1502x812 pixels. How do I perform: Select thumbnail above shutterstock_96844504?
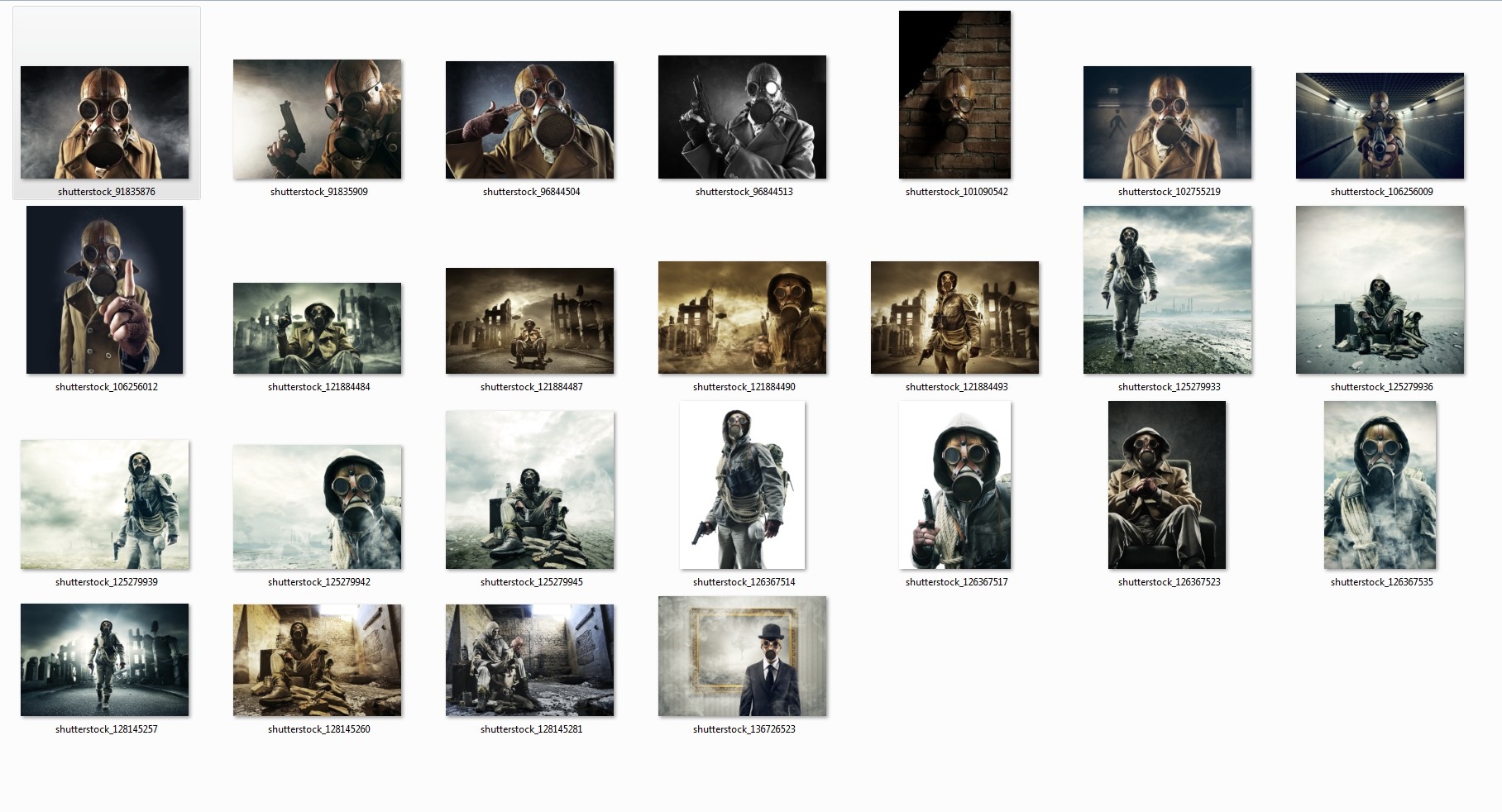coord(530,120)
